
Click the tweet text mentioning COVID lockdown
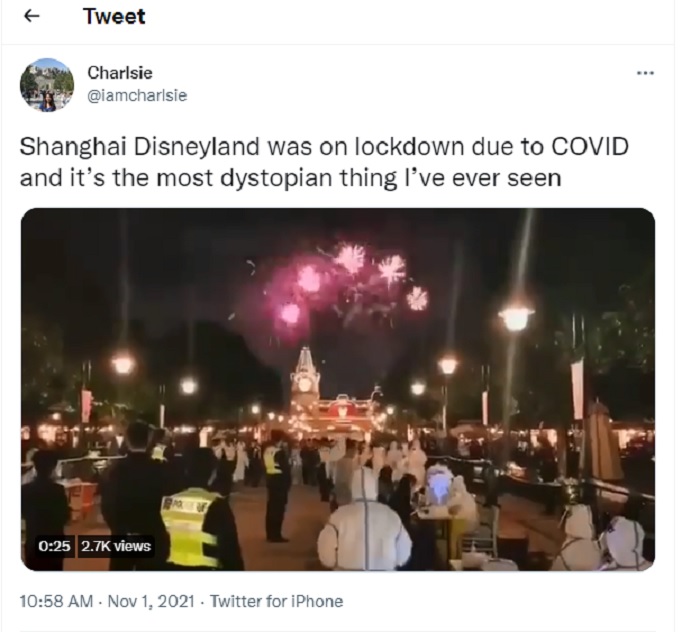(x=324, y=162)
